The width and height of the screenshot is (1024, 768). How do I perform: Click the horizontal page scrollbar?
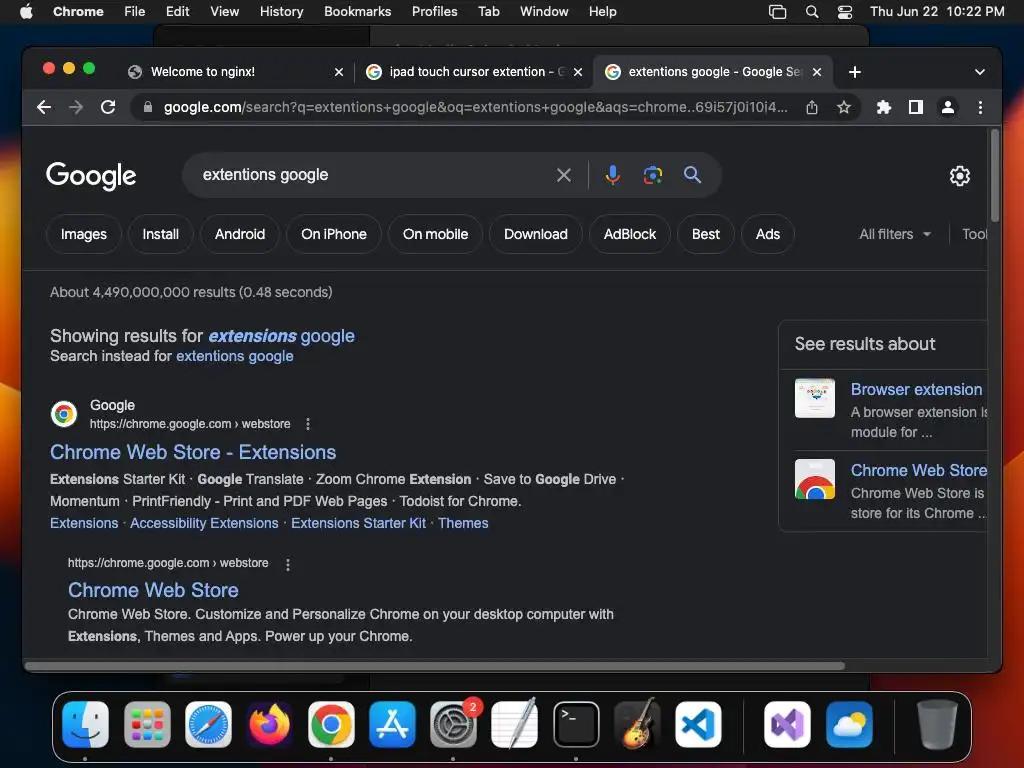pyautogui.click(x=435, y=666)
